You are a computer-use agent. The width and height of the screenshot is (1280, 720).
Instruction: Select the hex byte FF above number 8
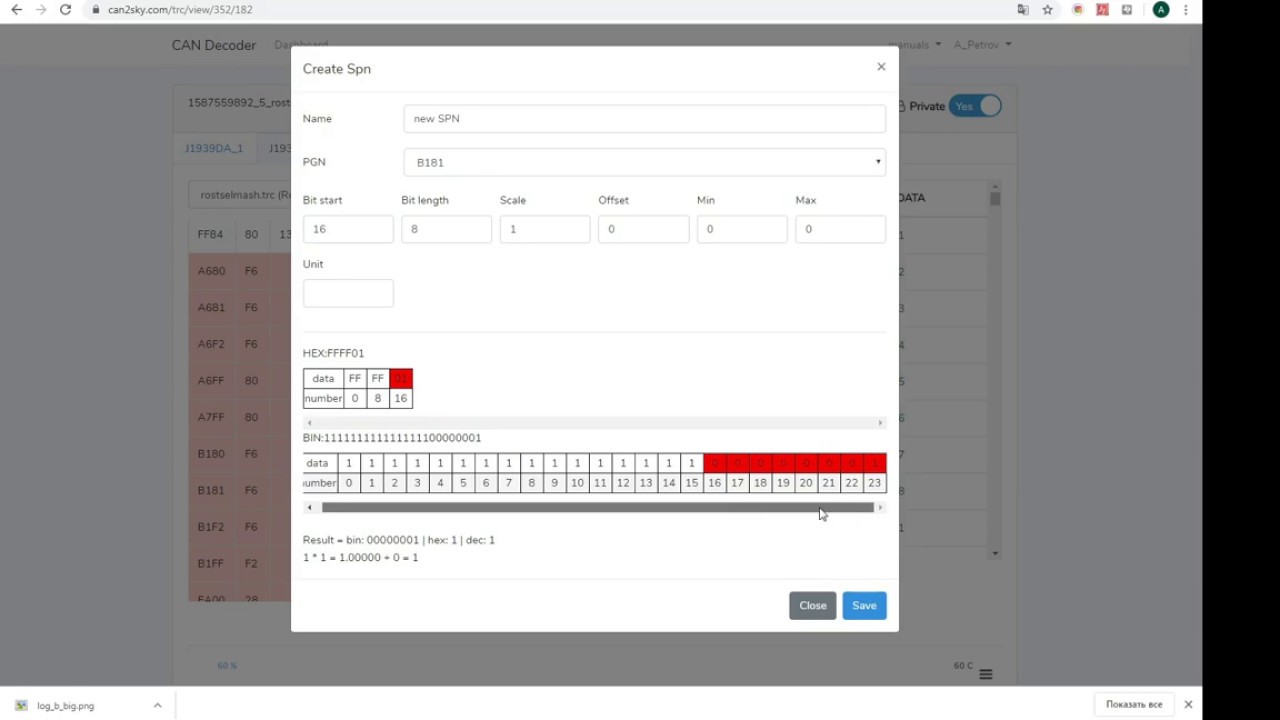tap(377, 379)
